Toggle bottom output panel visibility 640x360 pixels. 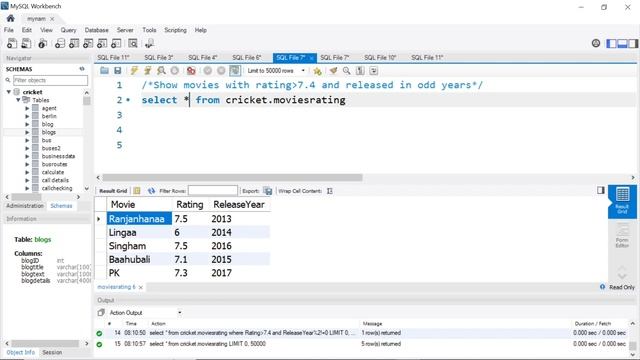click(x=622, y=43)
